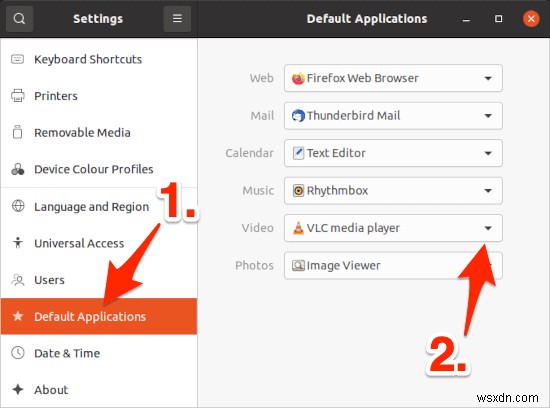This screenshot has width=550, height=408.
Task: Click the 'Text Editor' text
Action: pos(336,153)
